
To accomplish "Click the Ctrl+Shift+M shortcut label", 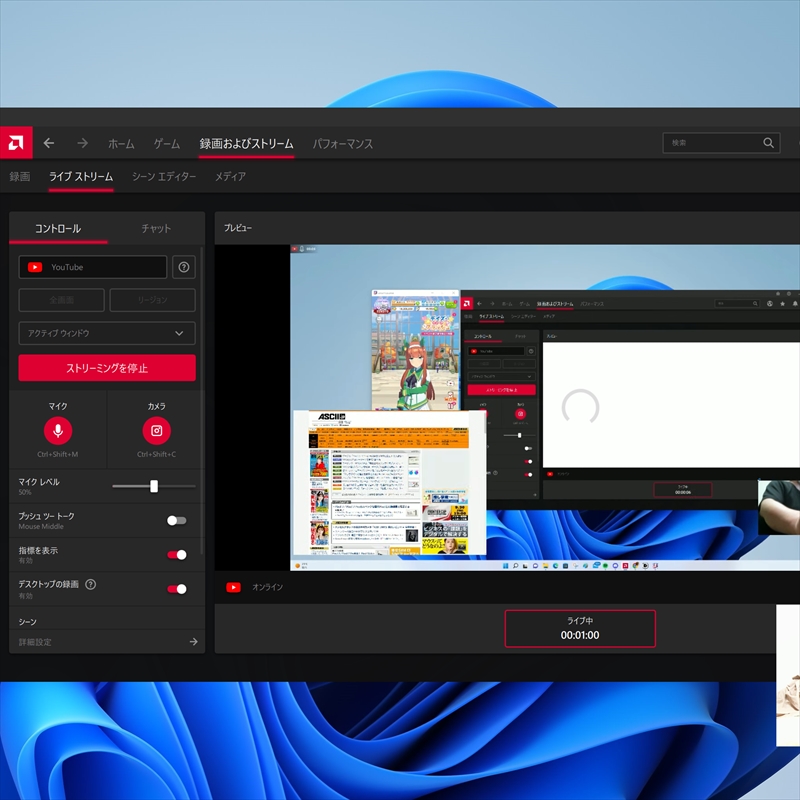I will coord(58,454).
